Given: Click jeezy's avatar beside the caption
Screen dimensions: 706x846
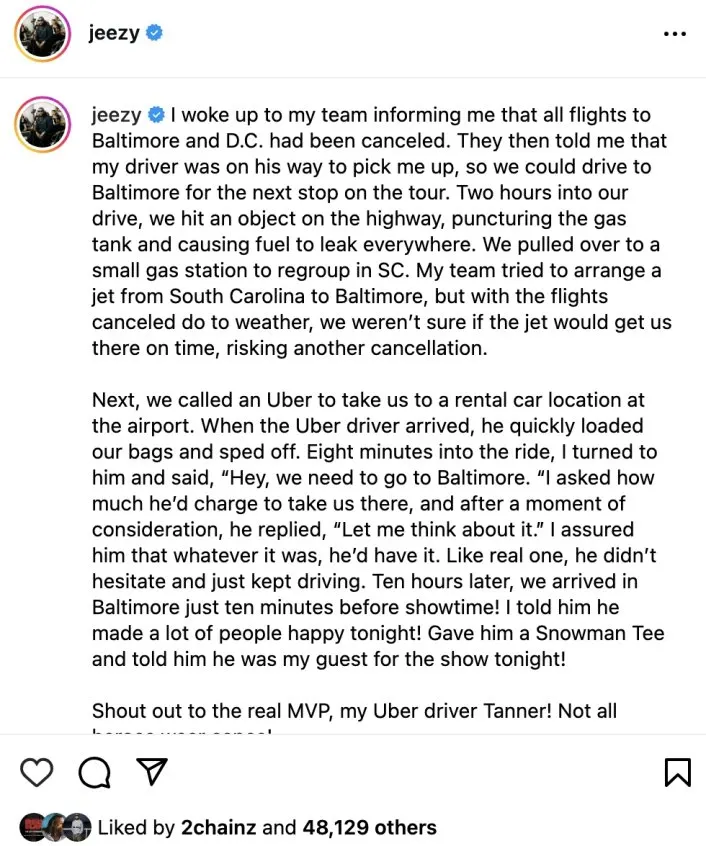Looking at the screenshot, I should click(42, 125).
